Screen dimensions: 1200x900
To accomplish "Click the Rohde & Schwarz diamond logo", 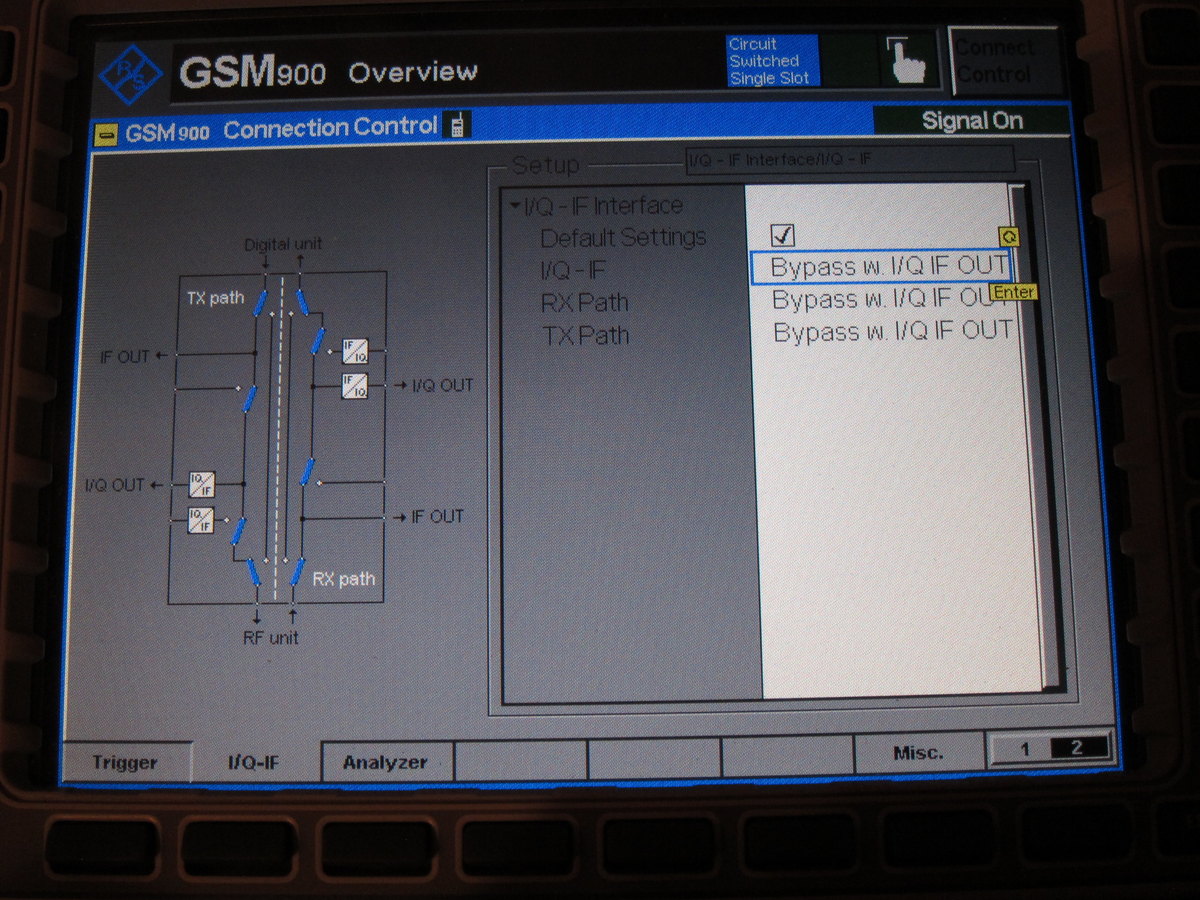I will click(x=131, y=76).
